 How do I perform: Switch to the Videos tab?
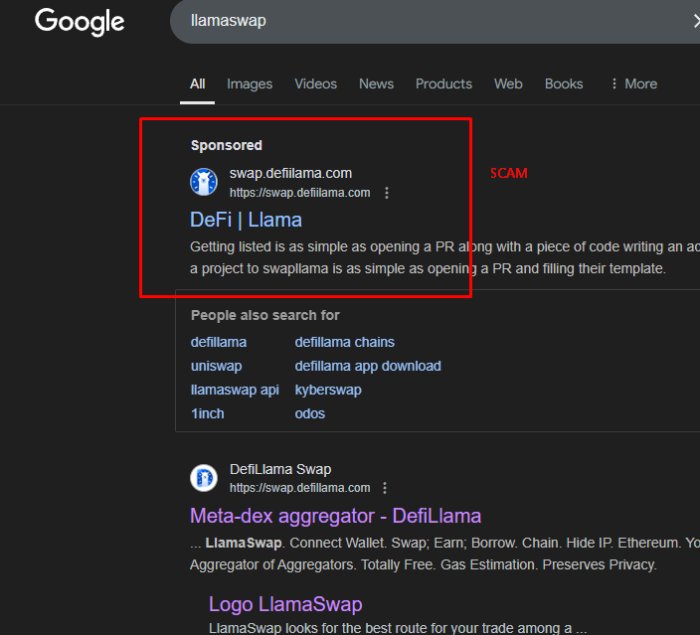coord(316,84)
